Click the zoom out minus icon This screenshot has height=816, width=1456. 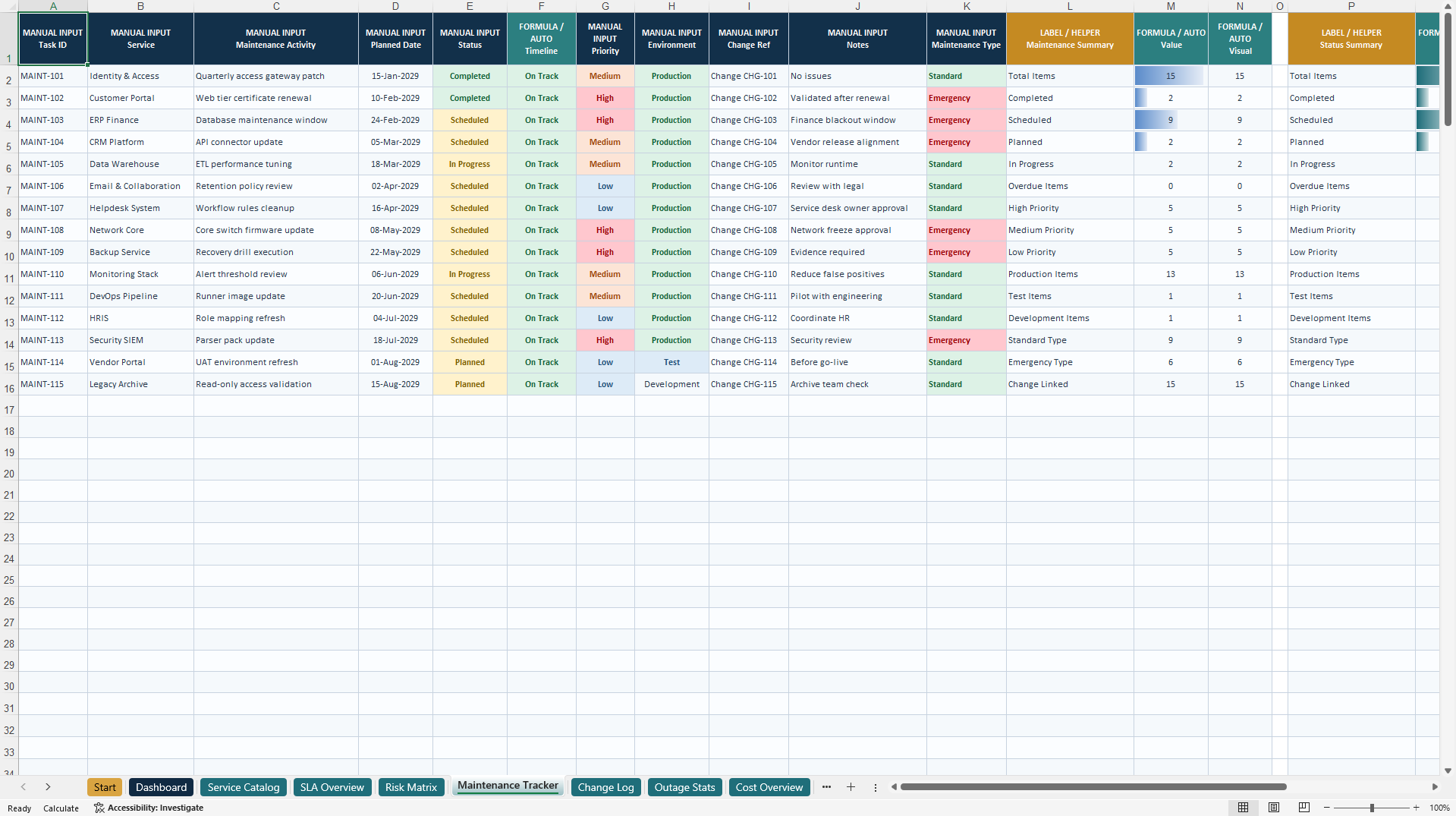[x=1327, y=808]
